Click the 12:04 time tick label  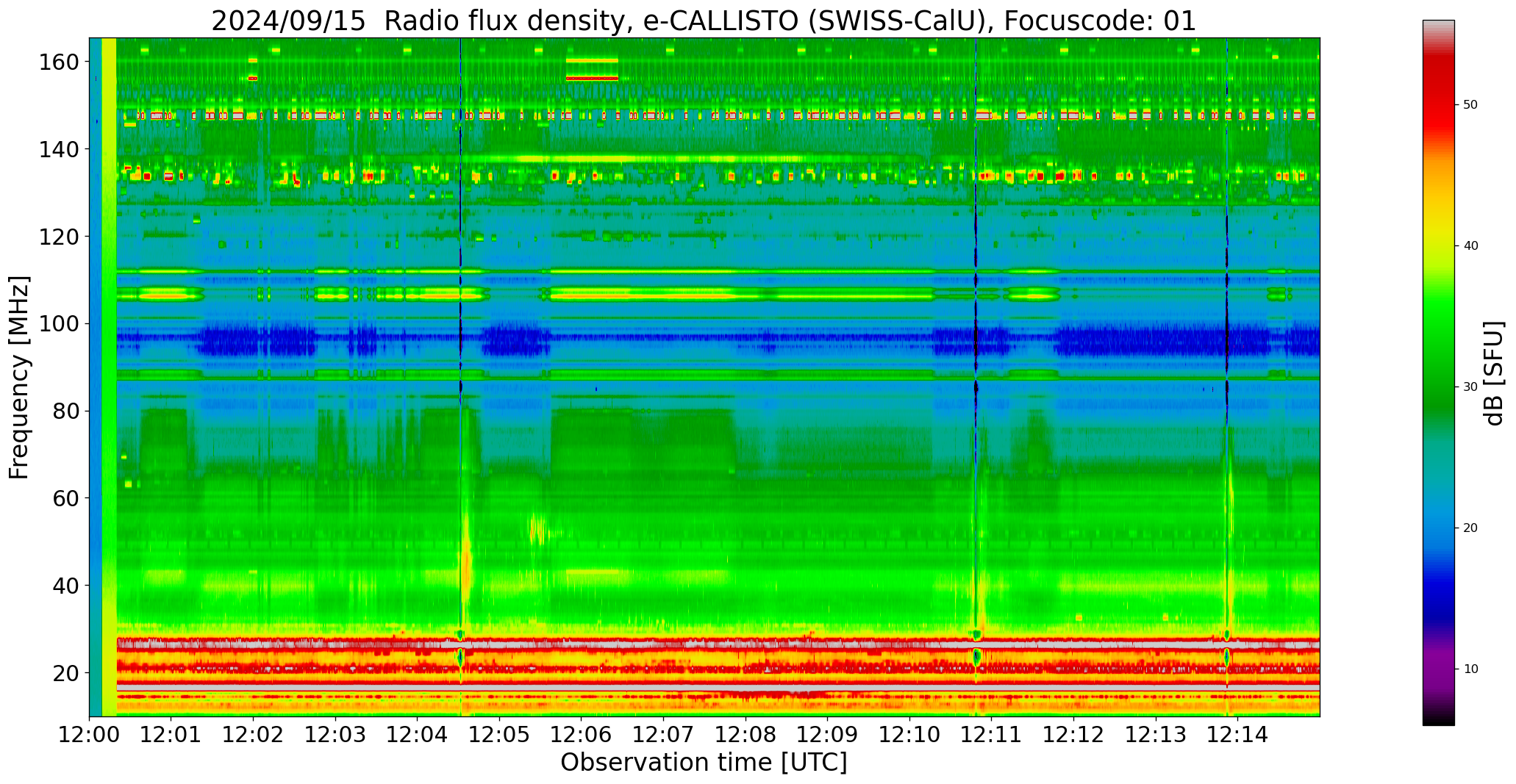(418, 735)
